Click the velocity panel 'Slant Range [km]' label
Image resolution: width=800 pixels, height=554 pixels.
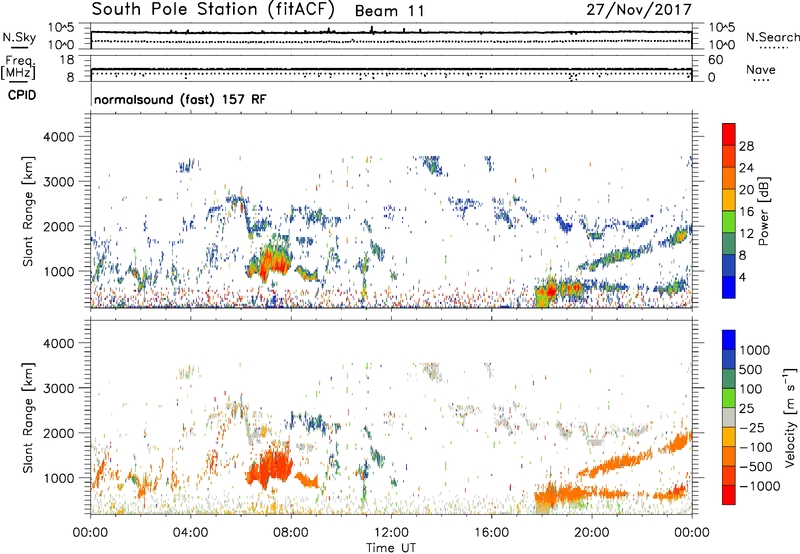28,417
